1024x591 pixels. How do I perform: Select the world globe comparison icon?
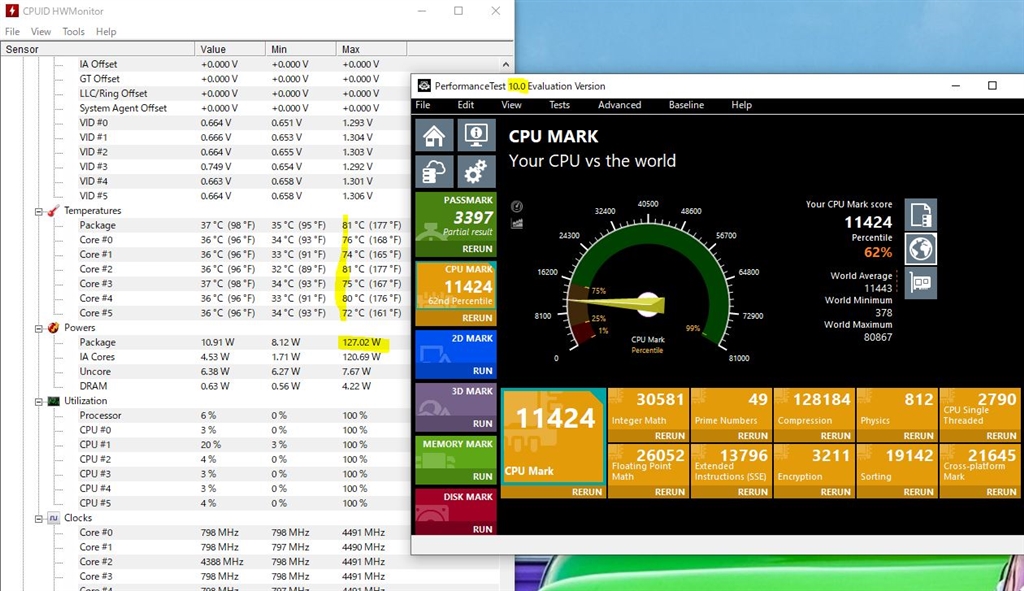[920, 249]
